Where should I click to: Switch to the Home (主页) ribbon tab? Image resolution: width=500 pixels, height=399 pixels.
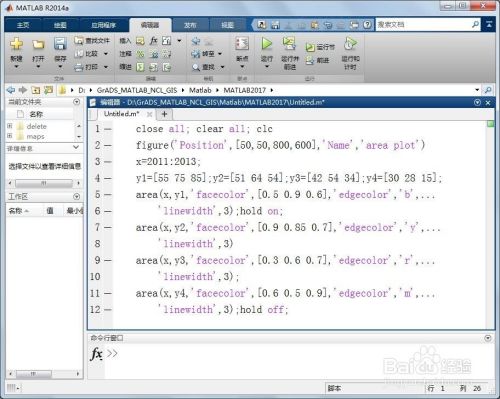click(x=23, y=25)
